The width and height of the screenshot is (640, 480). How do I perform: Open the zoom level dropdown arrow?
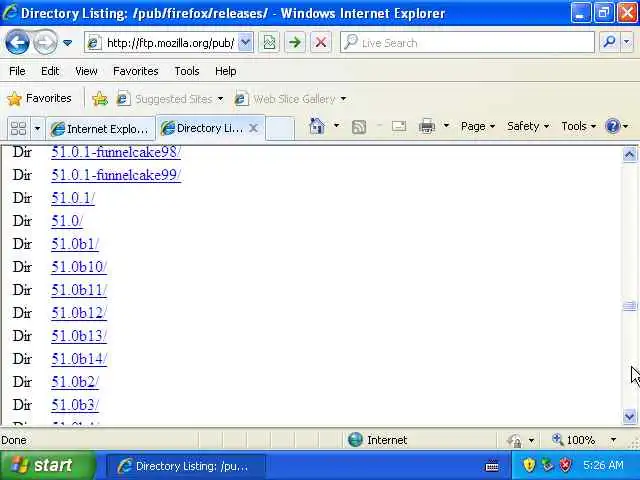[x=613, y=440]
